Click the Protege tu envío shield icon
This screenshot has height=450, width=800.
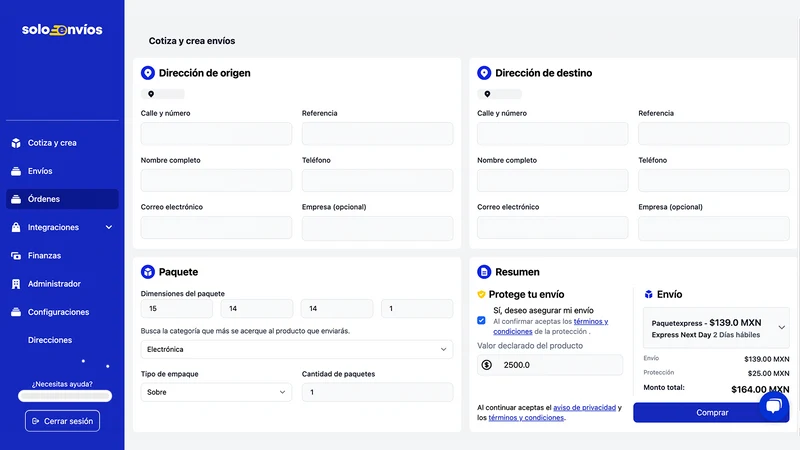(481, 294)
